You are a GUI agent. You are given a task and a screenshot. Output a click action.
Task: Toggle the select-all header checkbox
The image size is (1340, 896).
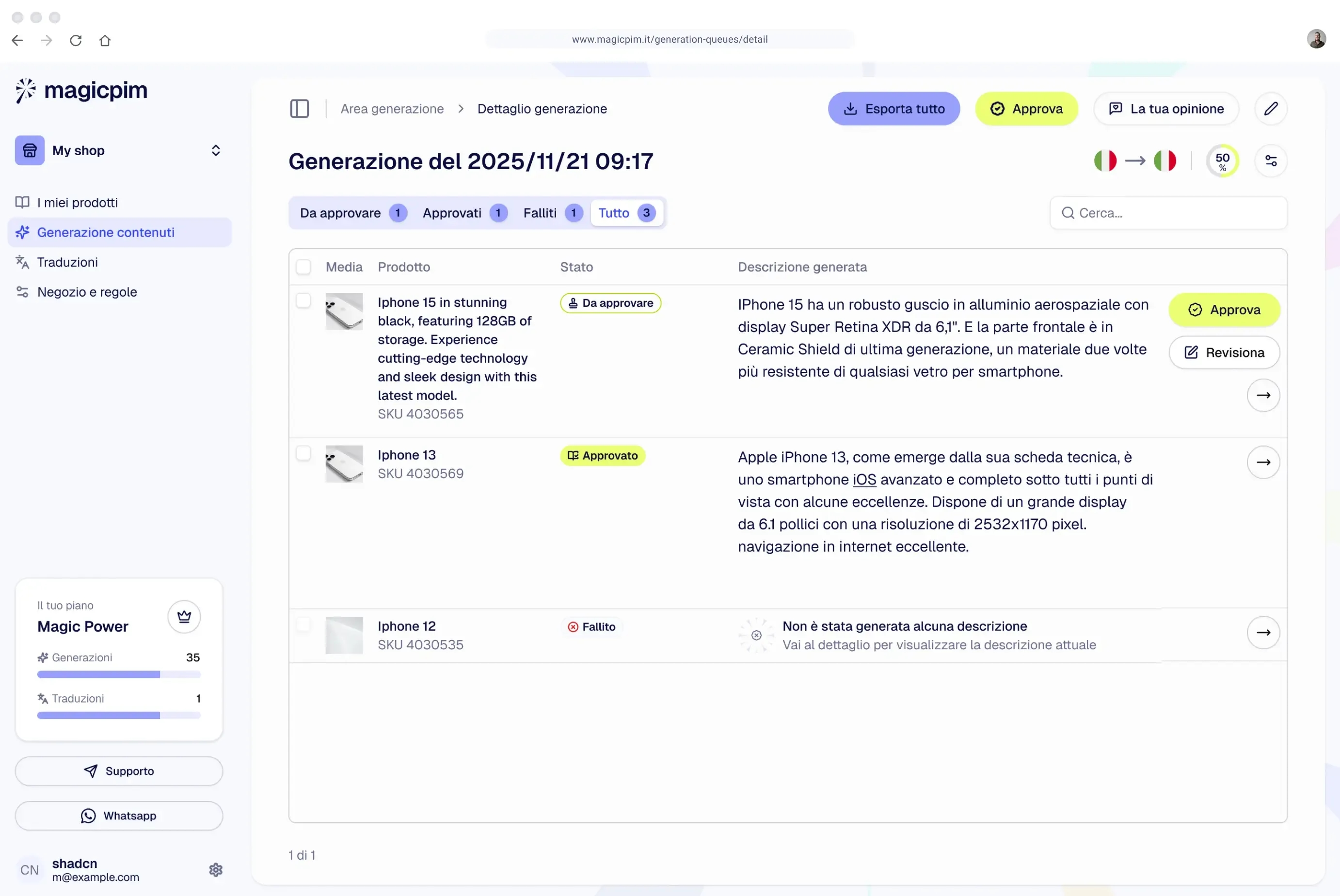pos(303,267)
